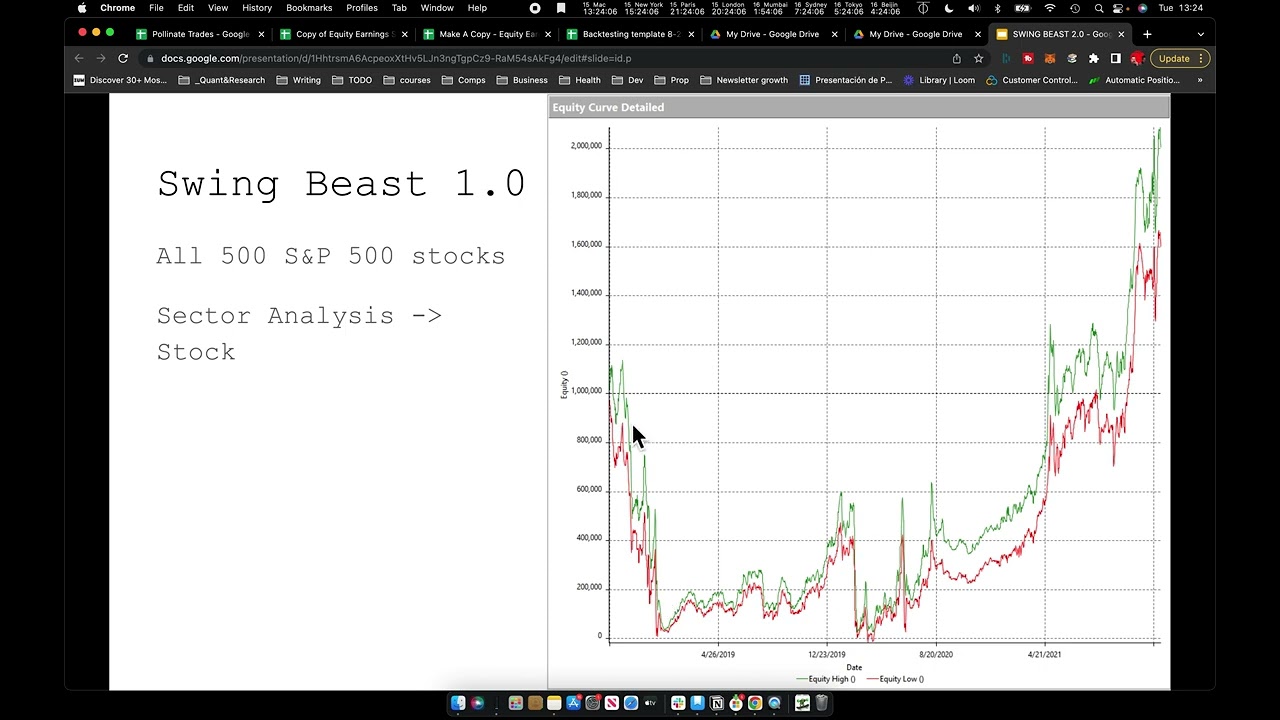Open the History menu

tap(257, 8)
